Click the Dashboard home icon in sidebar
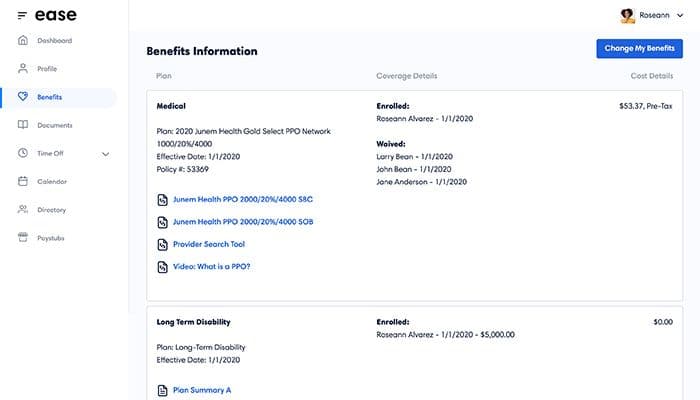This screenshot has height=400, width=700. click(x=22, y=41)
